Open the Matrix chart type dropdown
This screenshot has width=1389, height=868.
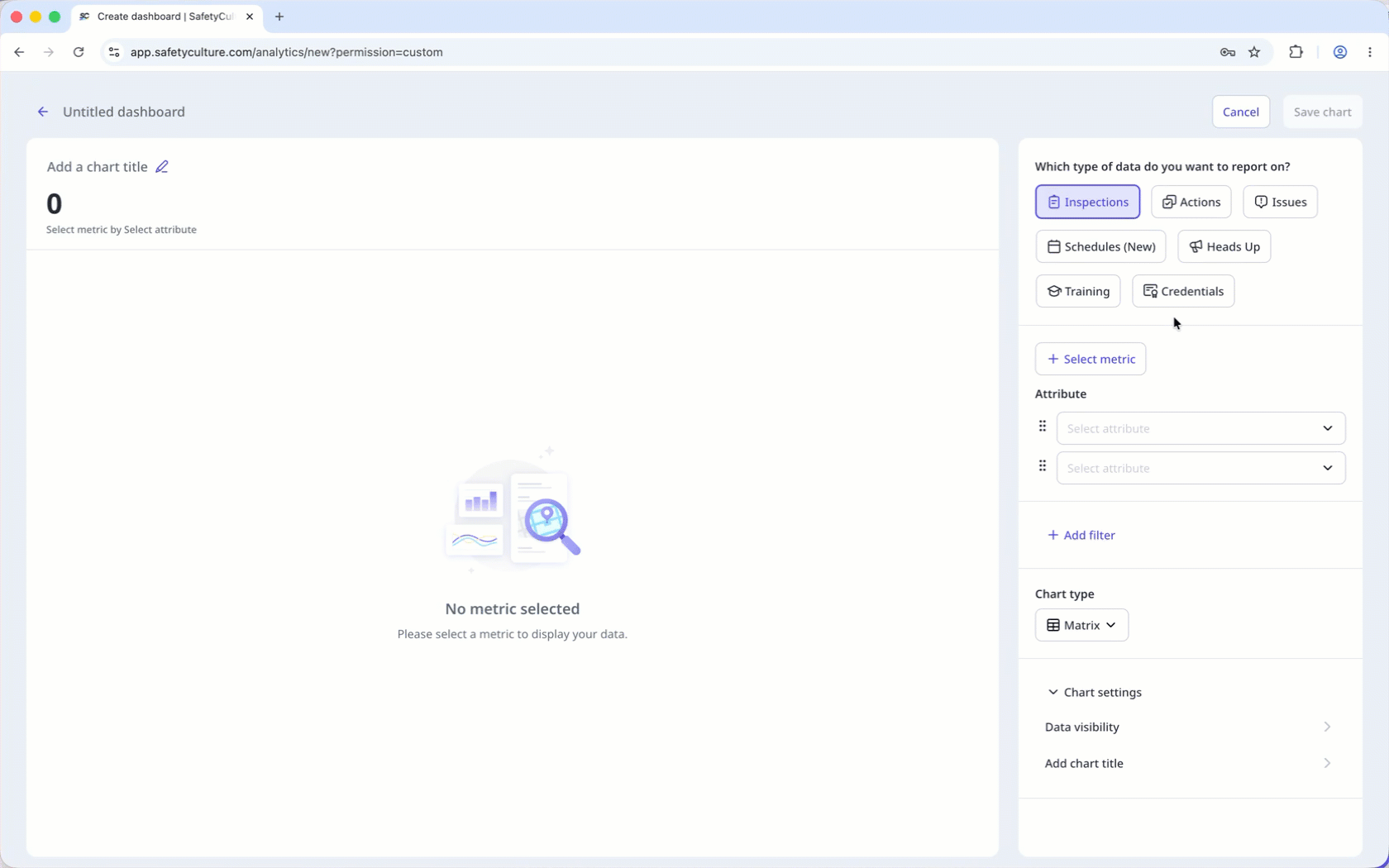pos(1081,625)
